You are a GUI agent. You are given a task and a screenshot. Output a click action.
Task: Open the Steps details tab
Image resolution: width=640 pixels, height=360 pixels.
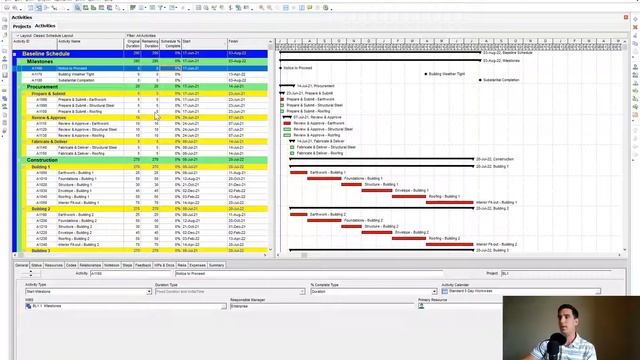tap(127, 265)
